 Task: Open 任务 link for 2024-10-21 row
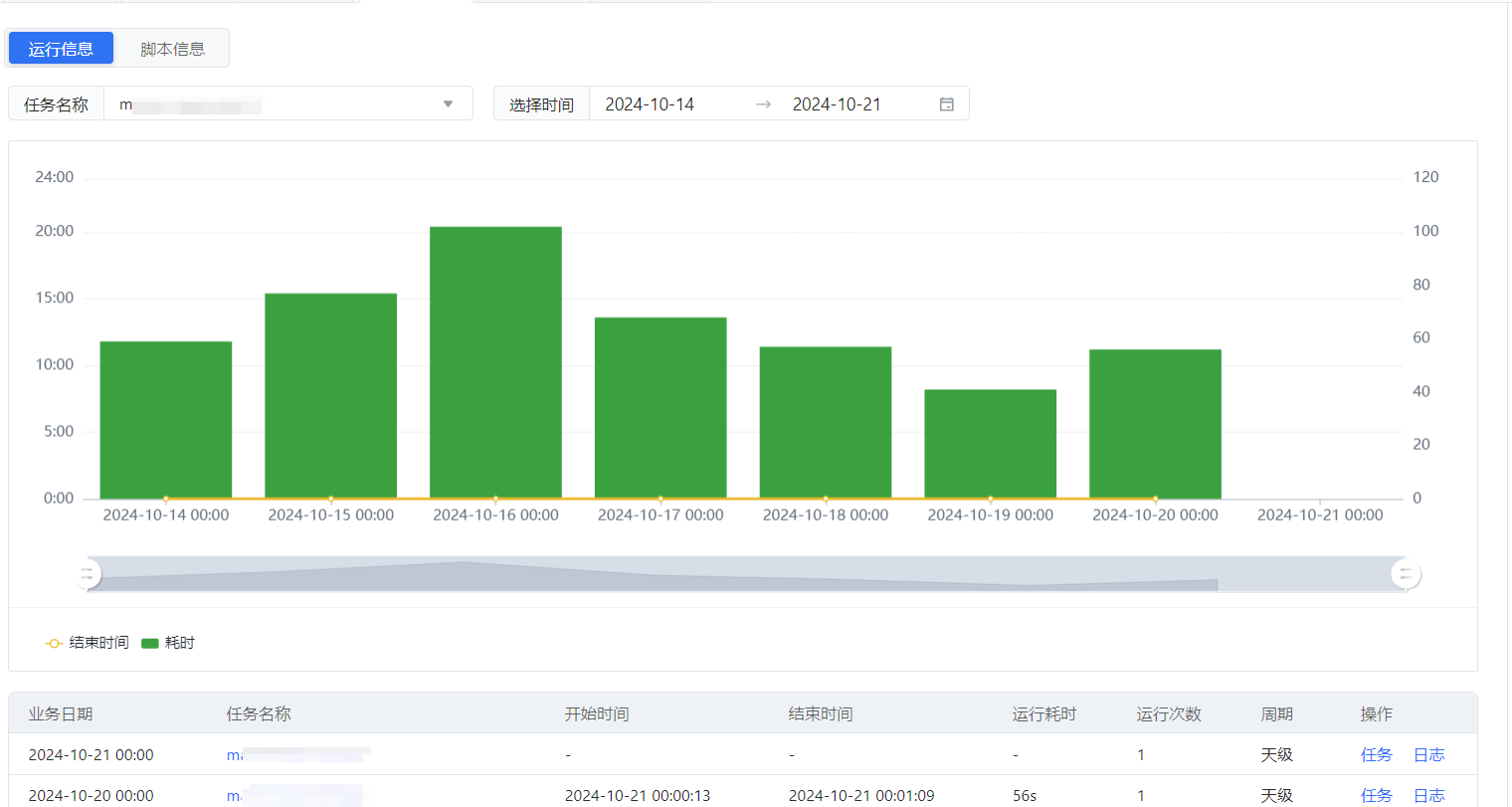(x=1377, y=755)
